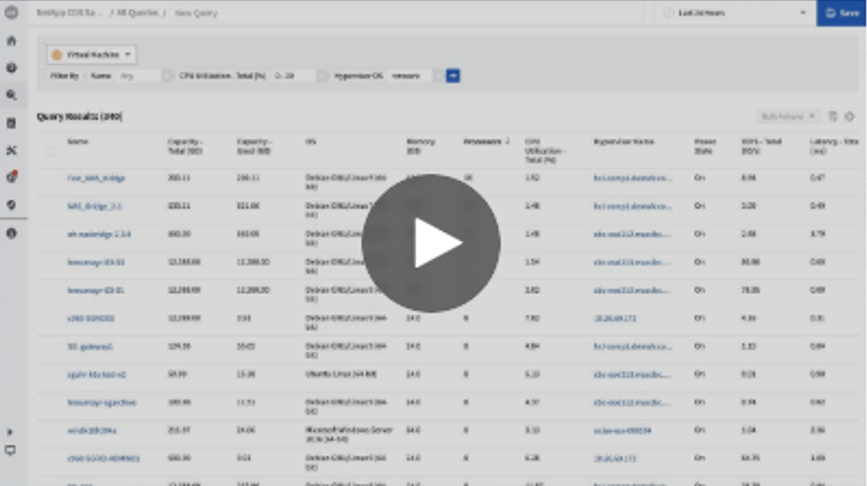Toggle the select-all checkbox in table header
The width and height of the screenshot is (867, 486).
51,151
